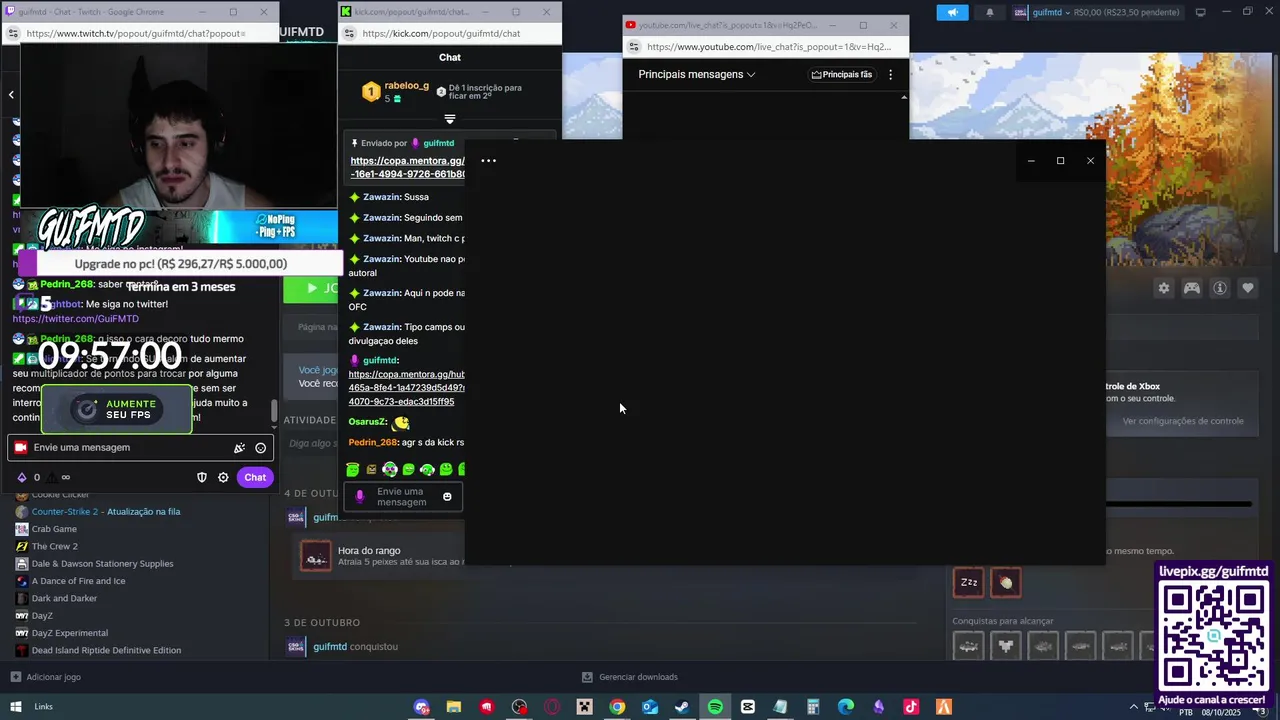Open Outlook from taskbar

pos(650,707)
